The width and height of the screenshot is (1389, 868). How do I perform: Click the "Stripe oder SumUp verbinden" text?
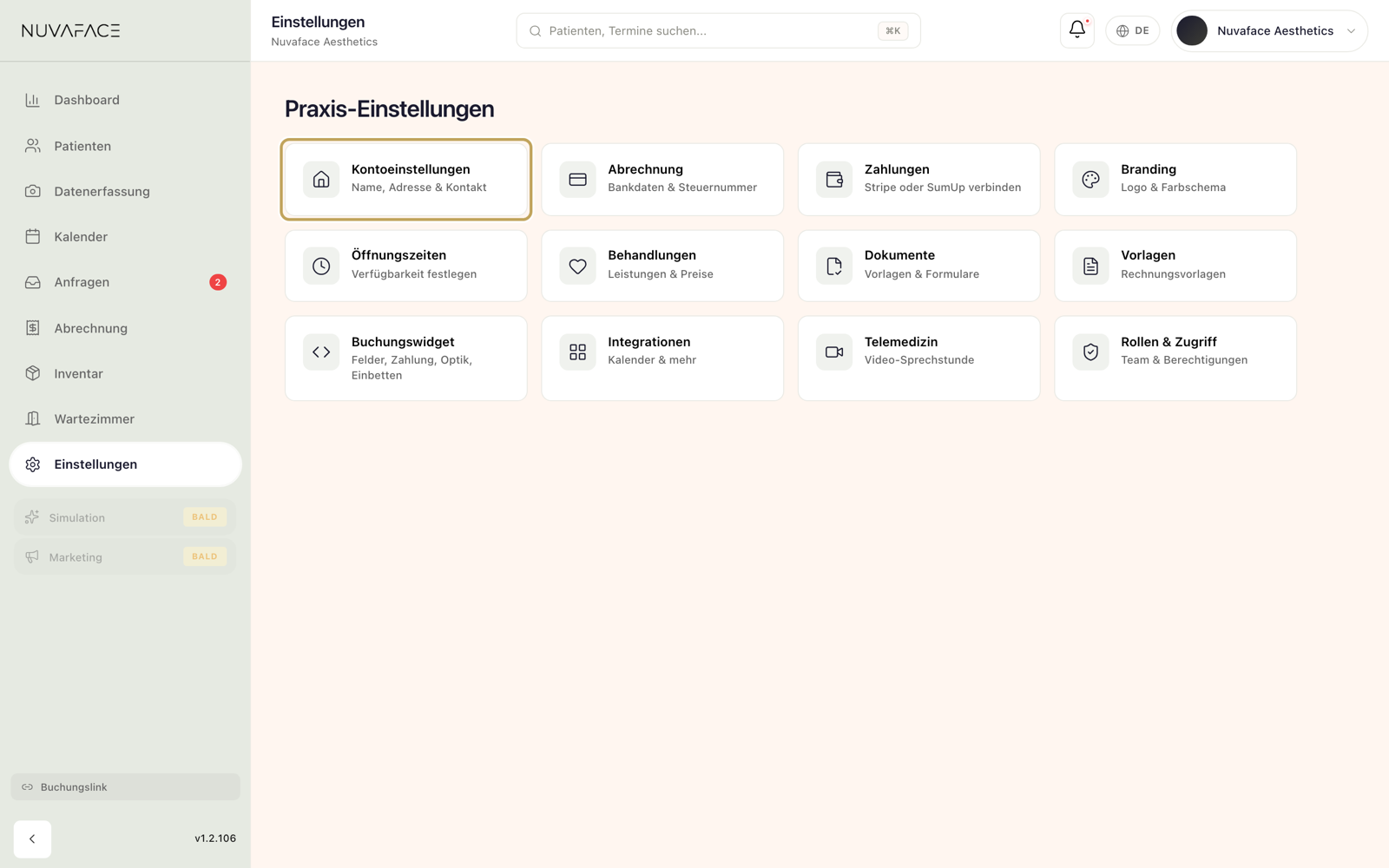[x=943, y=187]
